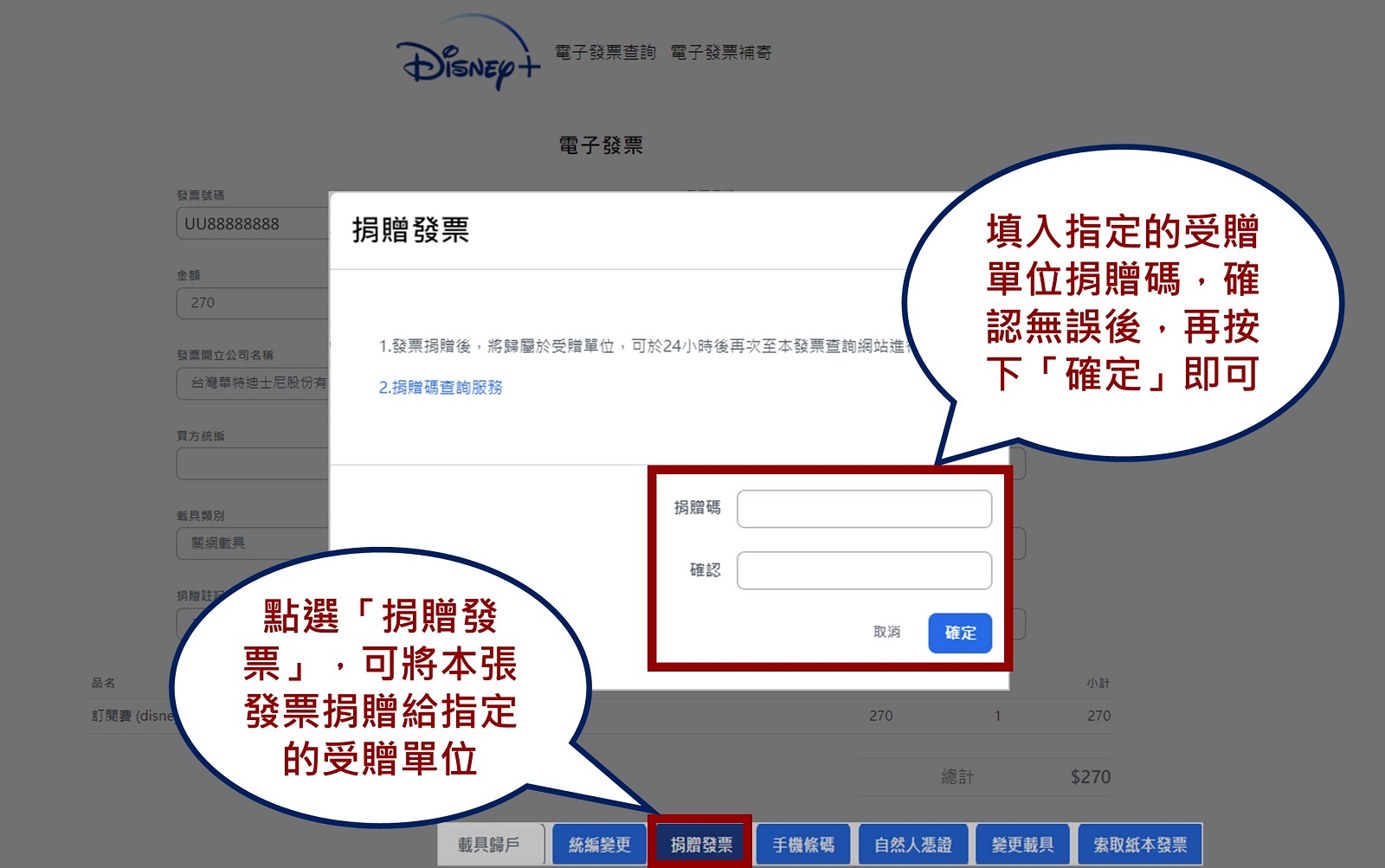
Task: Focus the 確認 input box
Action: pos(864,570)
